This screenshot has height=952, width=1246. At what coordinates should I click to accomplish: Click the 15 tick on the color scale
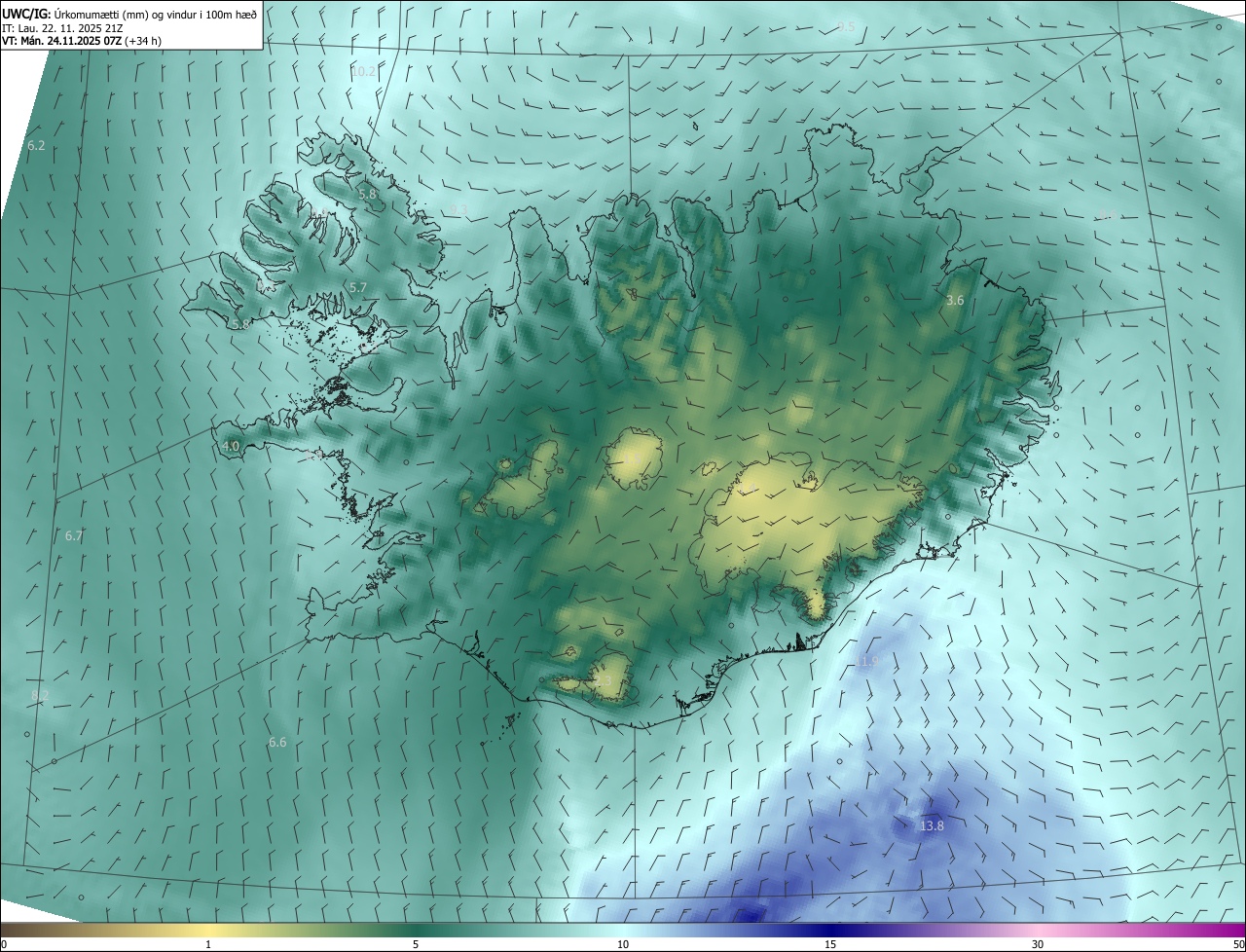tap(830, 944)
